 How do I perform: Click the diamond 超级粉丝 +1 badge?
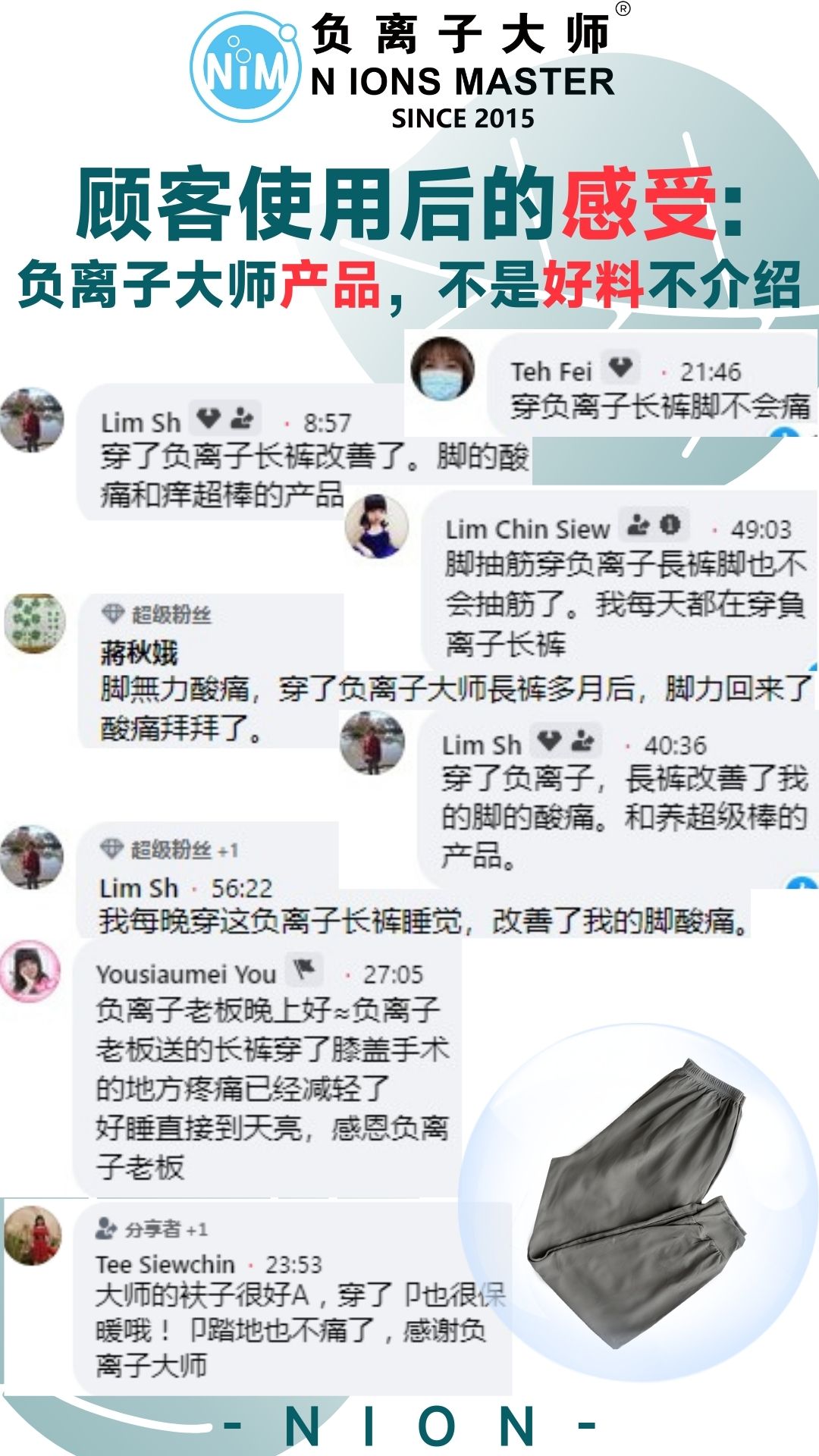click(168, 849)
